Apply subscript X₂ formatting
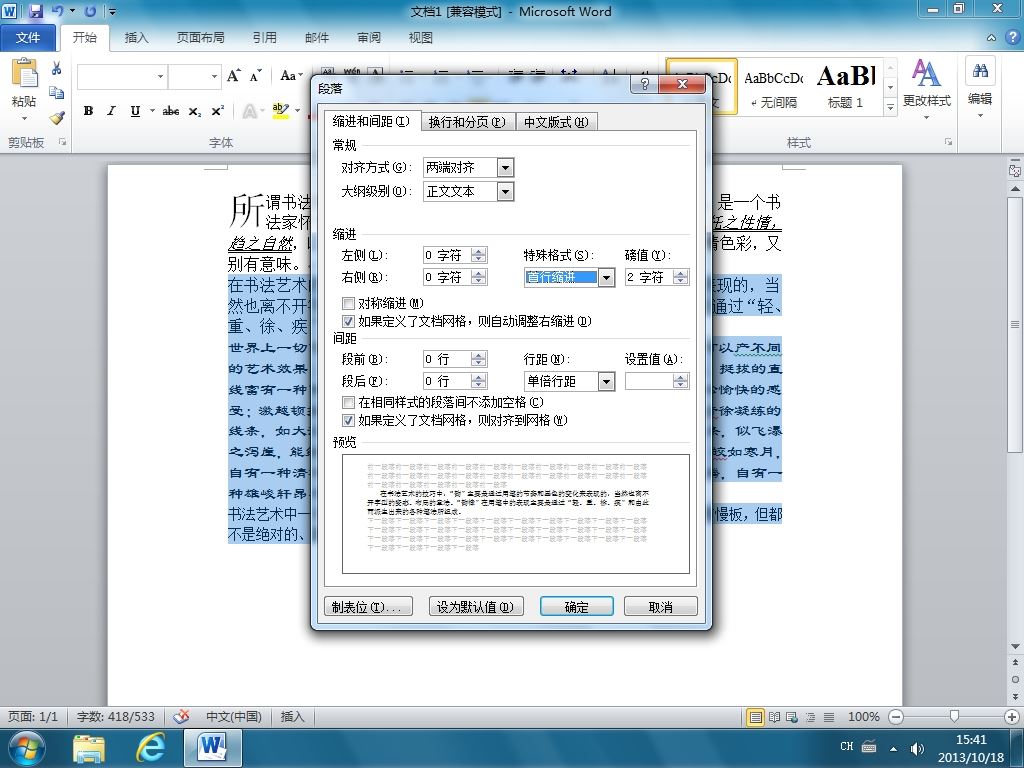 point(195,111)
